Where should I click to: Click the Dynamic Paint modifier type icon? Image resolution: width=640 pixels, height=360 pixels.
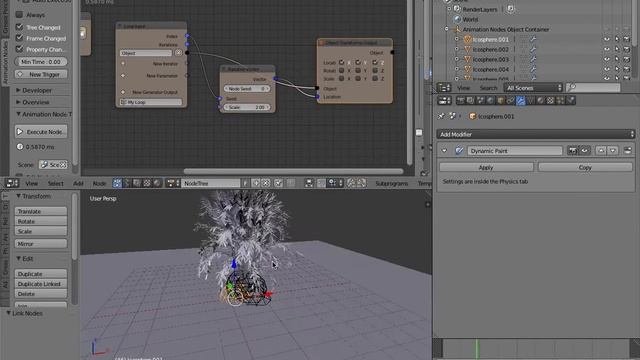click(x=459, y=151)
